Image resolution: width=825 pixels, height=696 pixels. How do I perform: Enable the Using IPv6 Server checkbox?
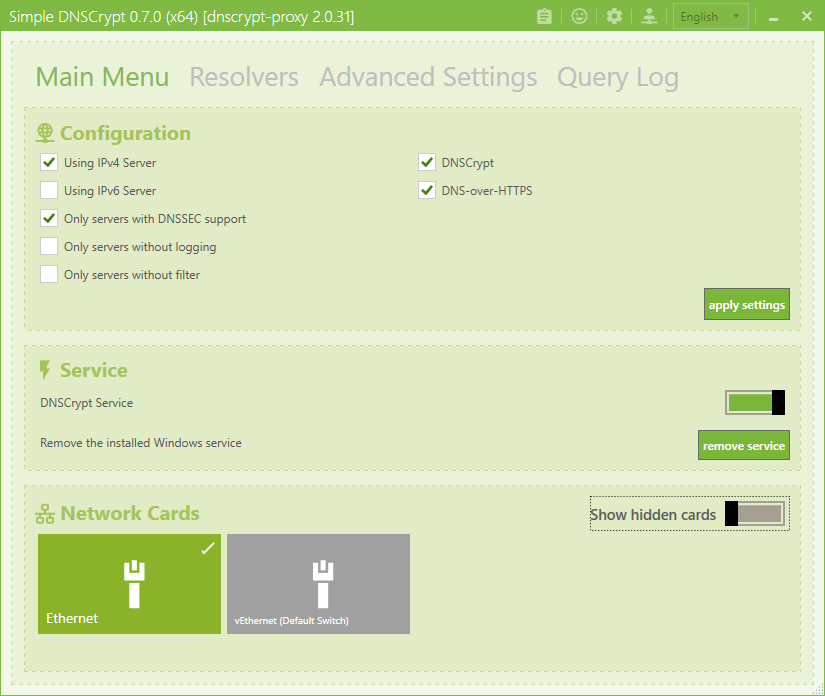[49, 190]
